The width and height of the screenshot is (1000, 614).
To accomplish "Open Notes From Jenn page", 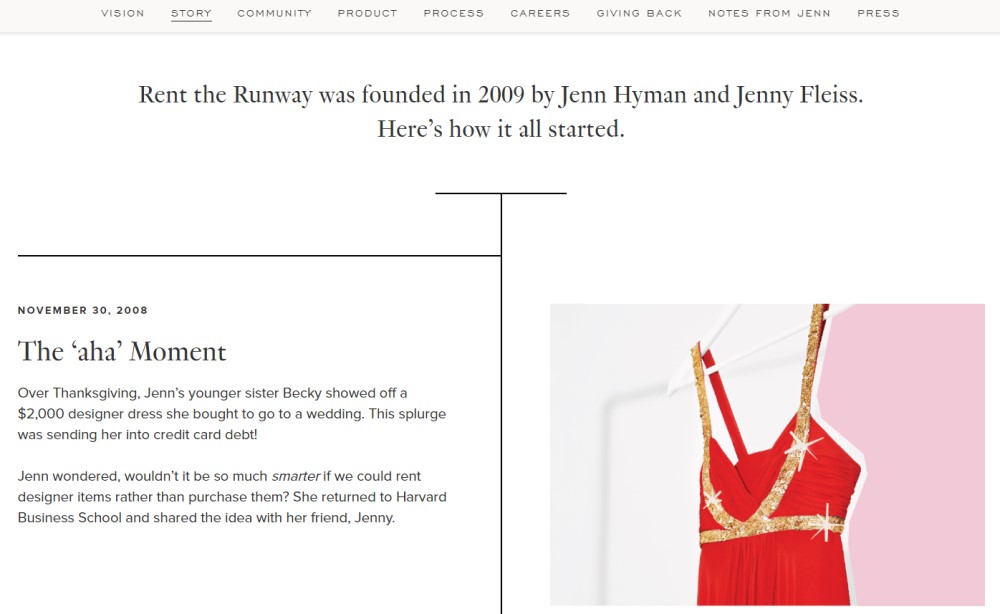I will click(769, 14).
